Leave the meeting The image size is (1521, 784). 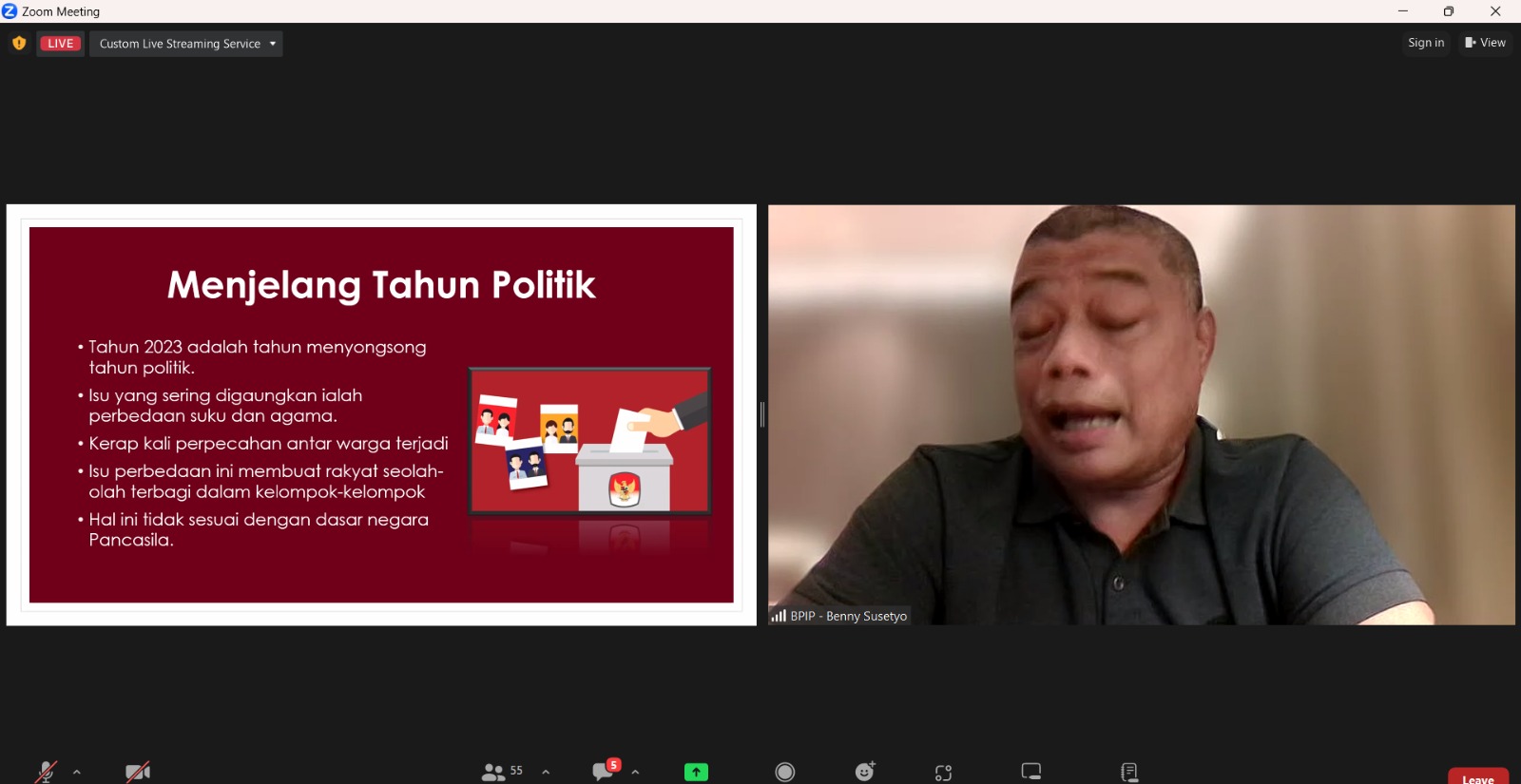click(x=1478, y=776)
